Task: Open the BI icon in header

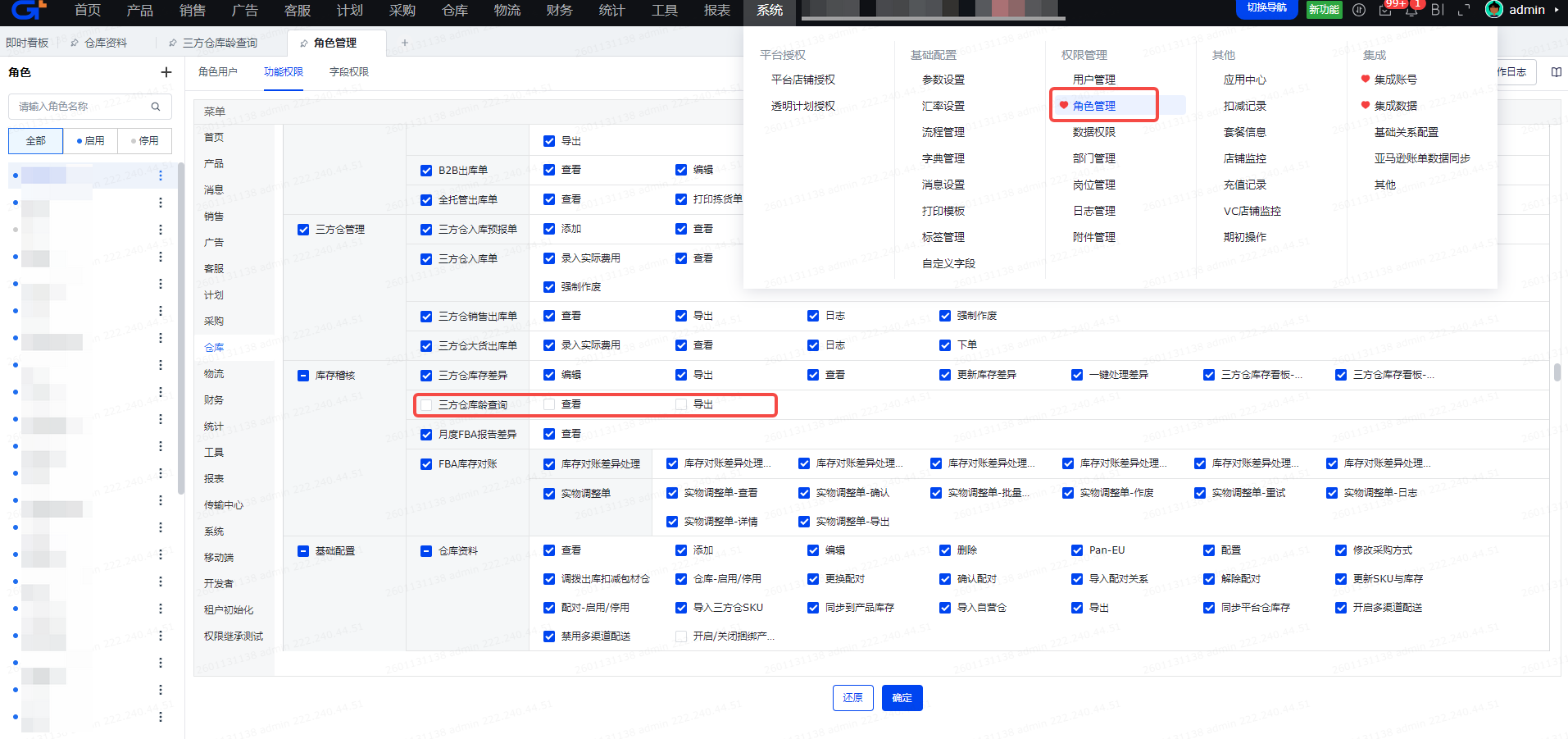Action: coord(1438,10)
